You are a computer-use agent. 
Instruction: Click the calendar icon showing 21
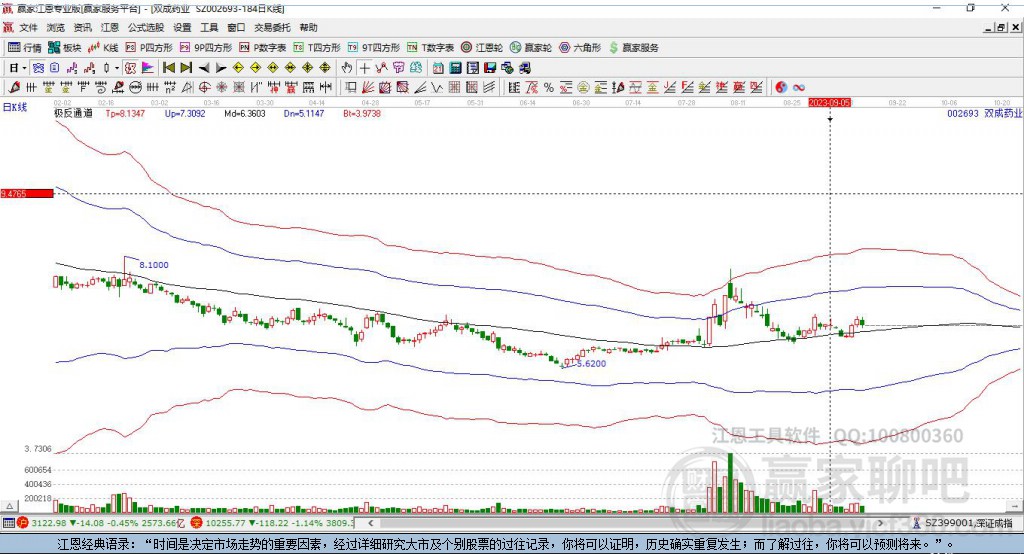tap(438, 68)
